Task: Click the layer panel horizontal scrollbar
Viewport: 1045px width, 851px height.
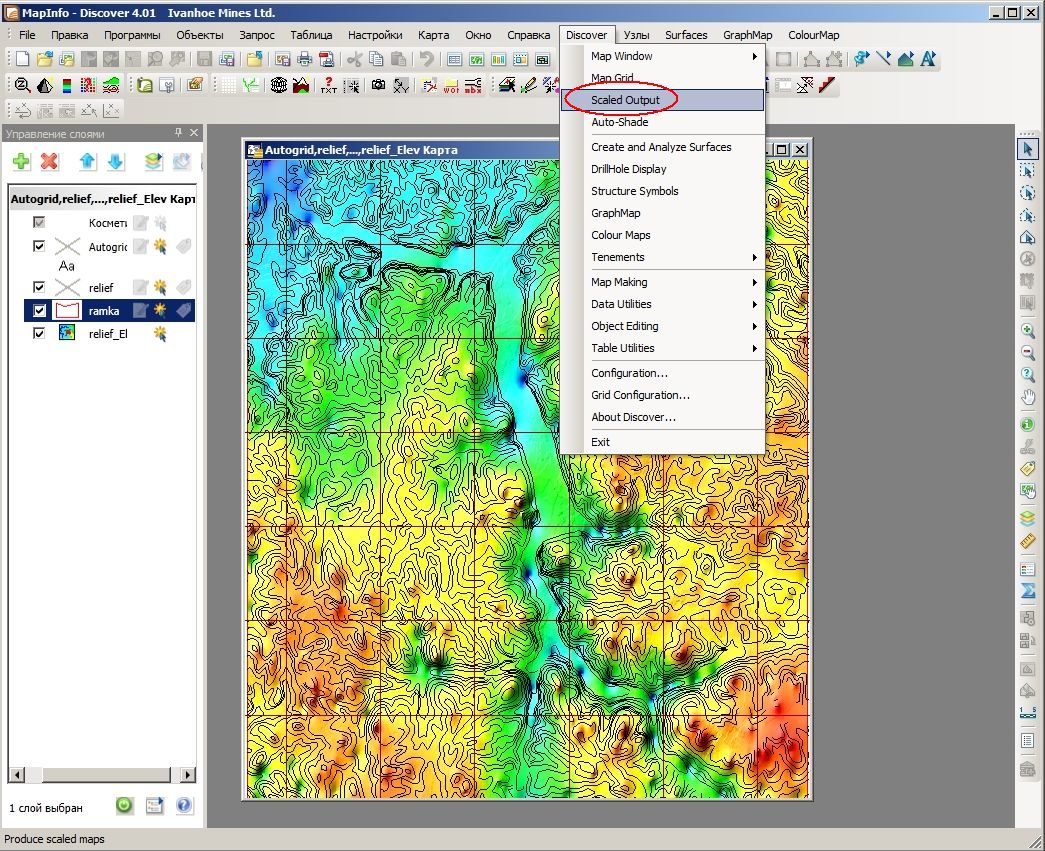Action: [x=102, y=774]
